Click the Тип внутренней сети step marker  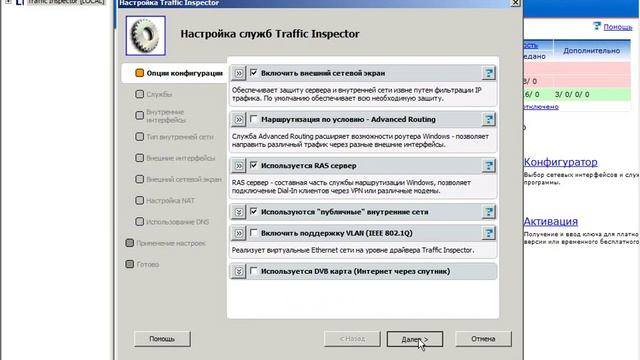(x=140, y=137)
